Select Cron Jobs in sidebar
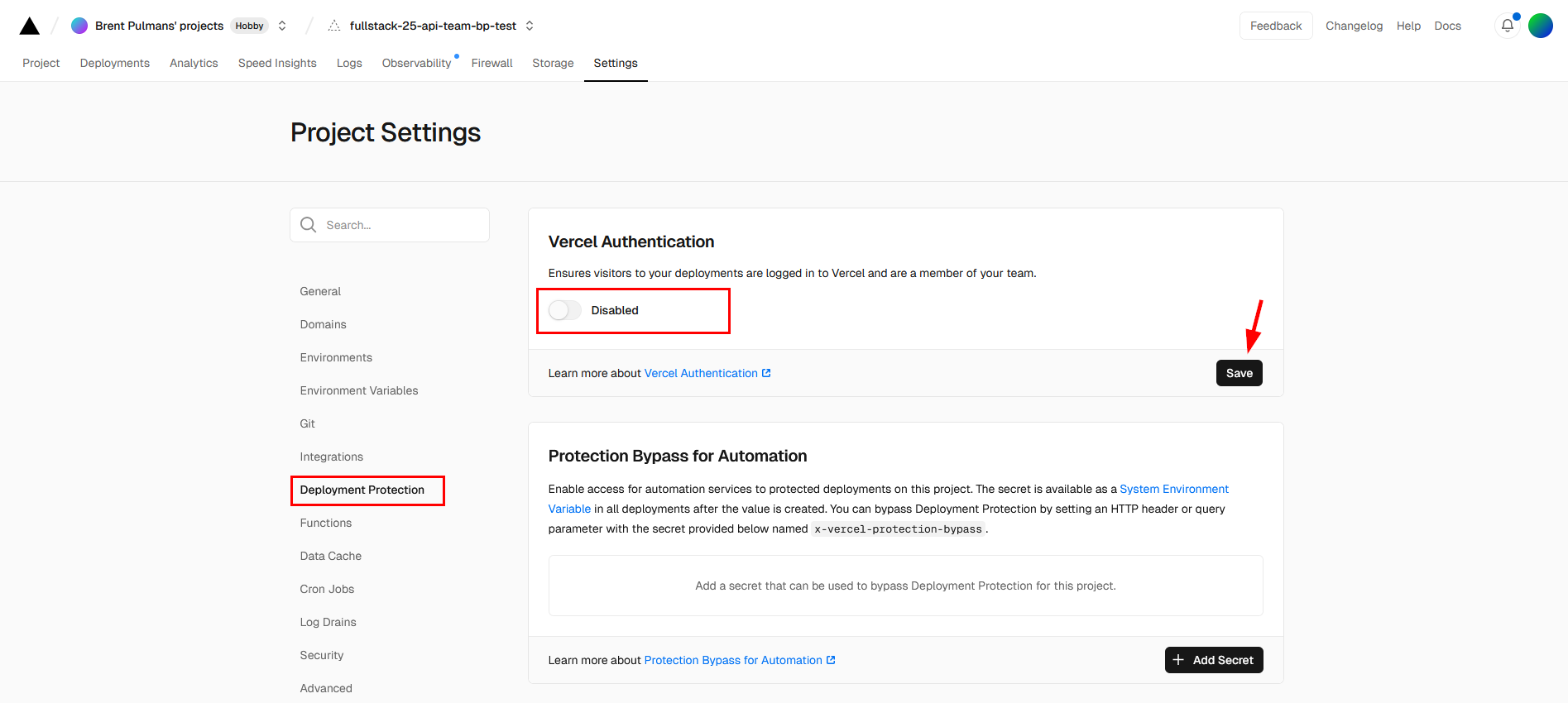1568x703 pixels. click(327, 589)
